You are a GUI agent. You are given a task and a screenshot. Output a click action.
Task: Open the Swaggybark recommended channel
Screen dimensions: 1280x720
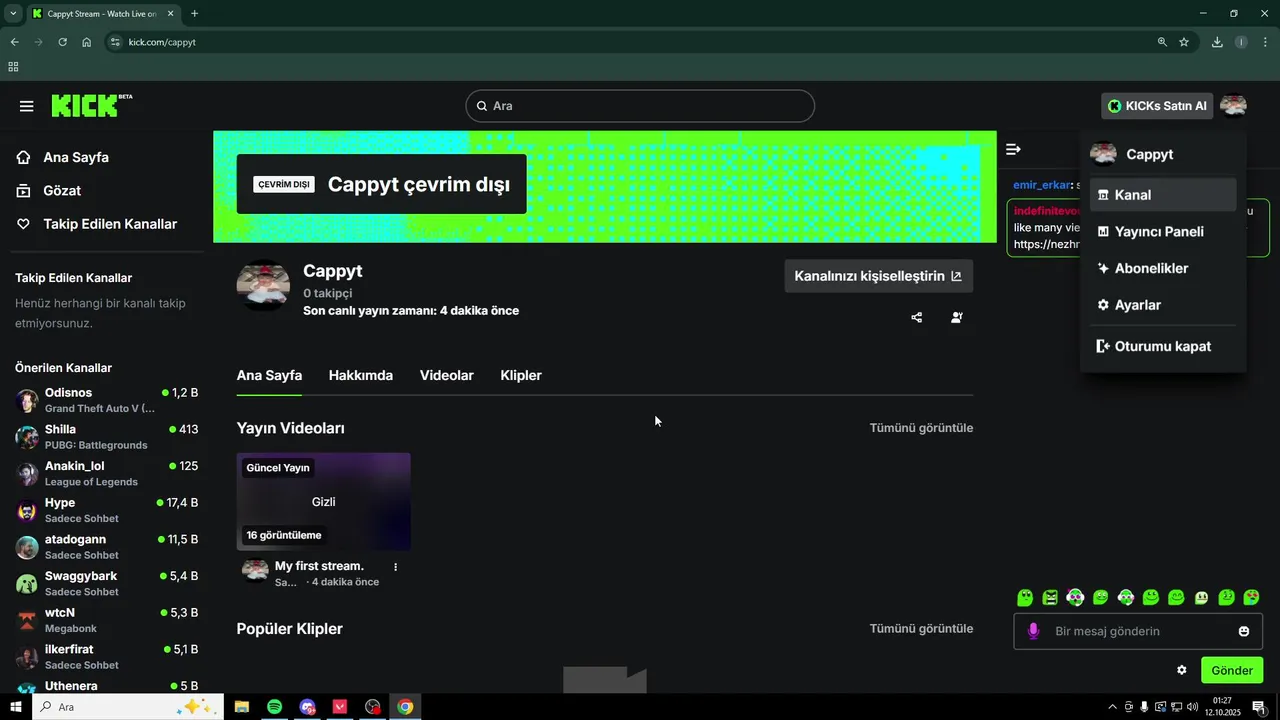point(107,584)
